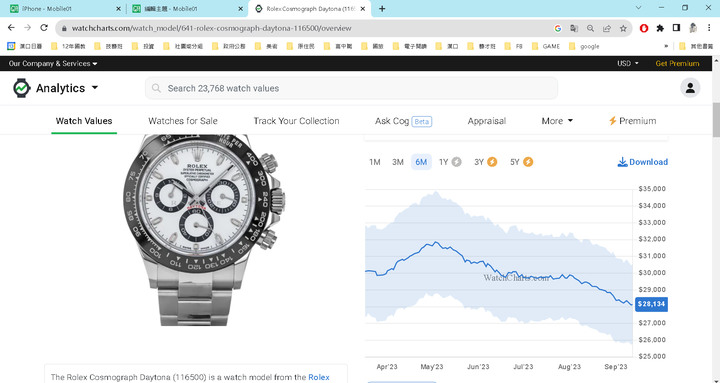Follow the Rolex link in description
720x383 pixels.
319,377
